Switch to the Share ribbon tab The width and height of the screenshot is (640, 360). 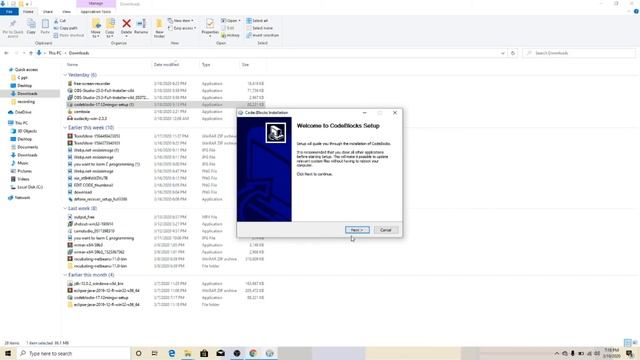[48, 11]
